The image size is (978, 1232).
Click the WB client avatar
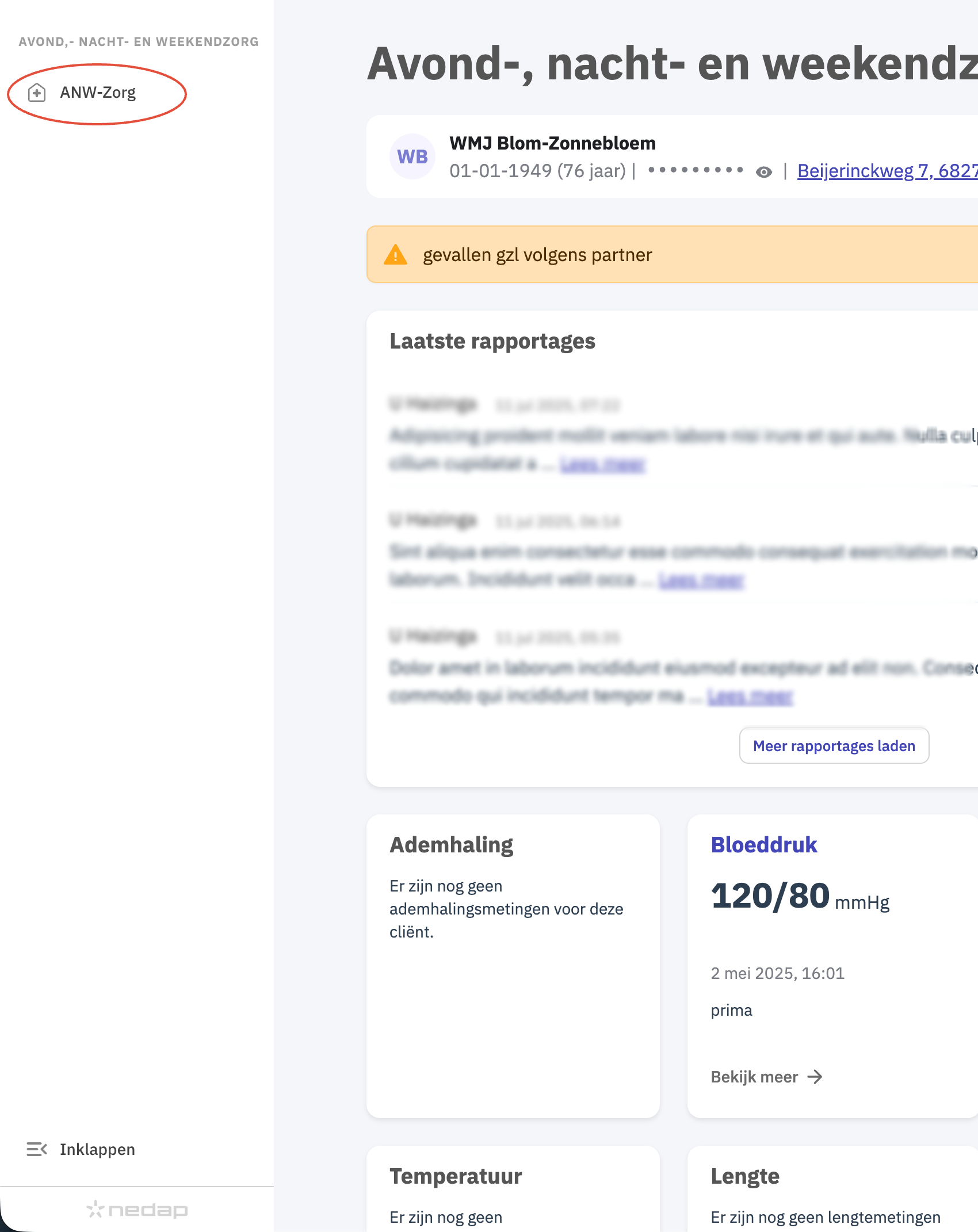(412, 156)
